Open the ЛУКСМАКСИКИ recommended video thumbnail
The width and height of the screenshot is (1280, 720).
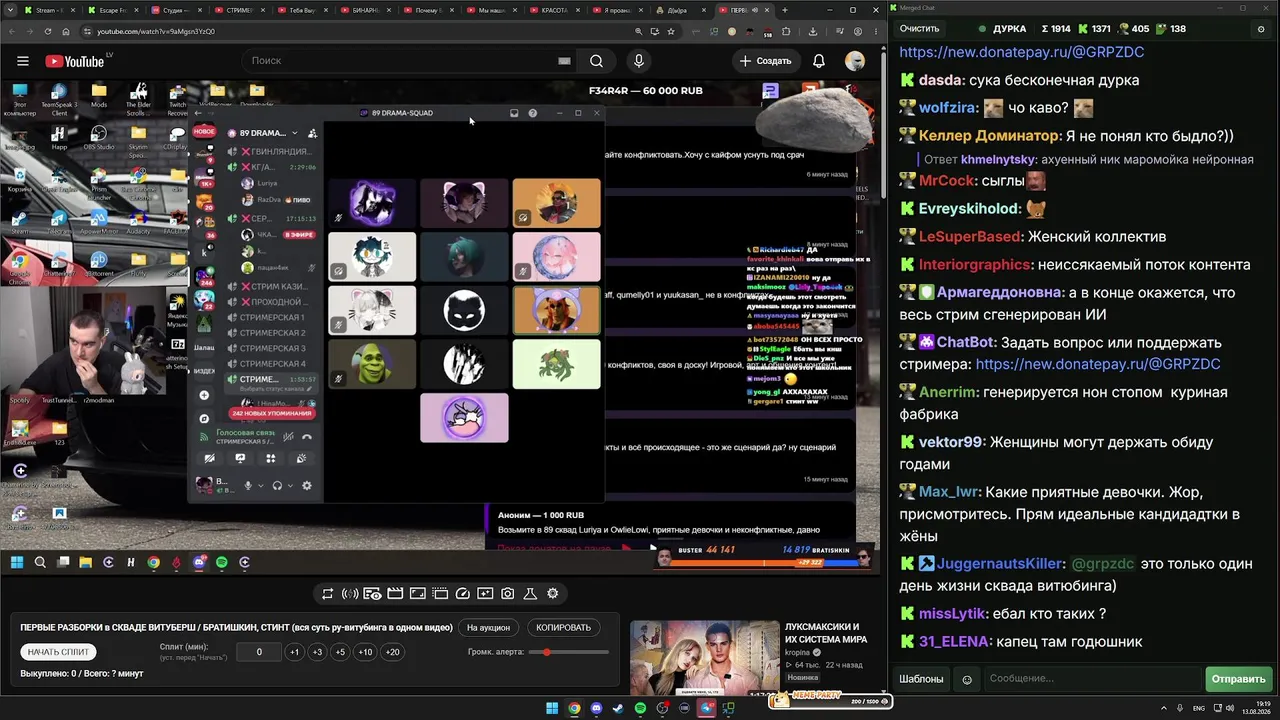click(x=705, y=659)
